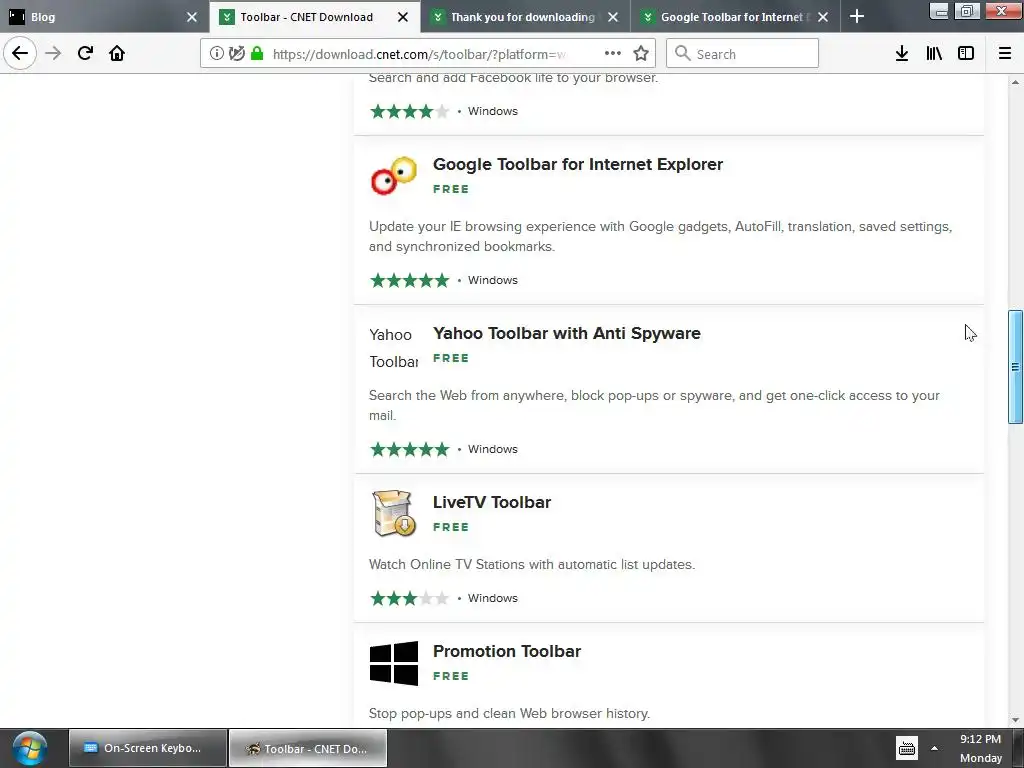Click FREE label under LiveTV Toolbar

(x=451, y=527)
